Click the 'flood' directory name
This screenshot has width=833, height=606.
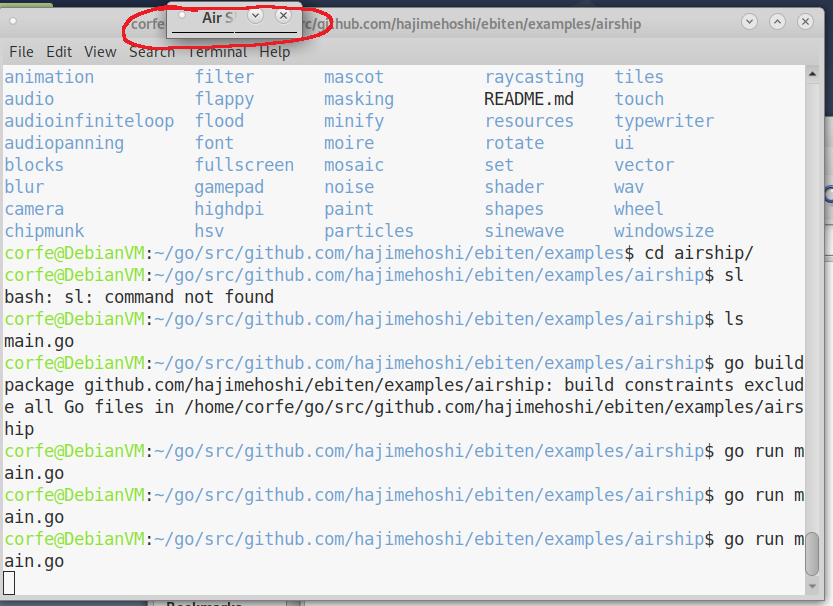click(219, 121)
